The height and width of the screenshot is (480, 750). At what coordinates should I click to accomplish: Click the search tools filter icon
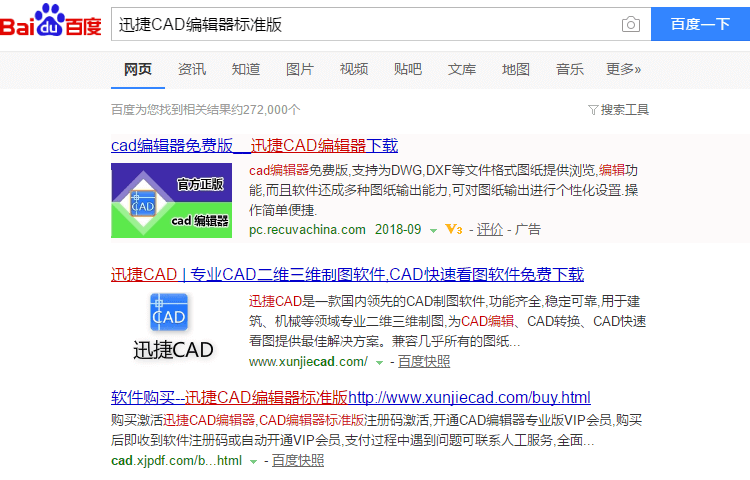(x=593, y=110)
